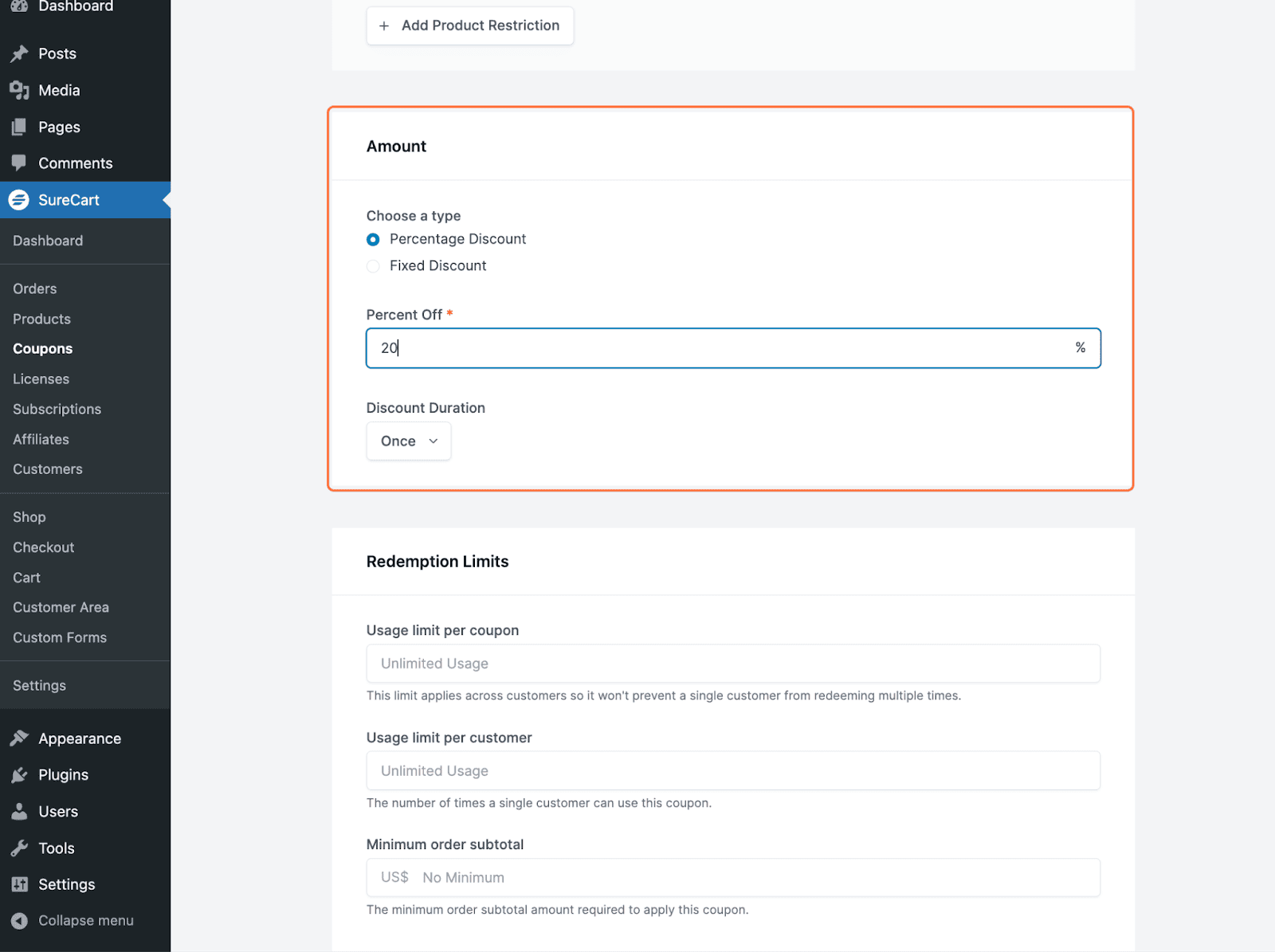1275x952 pixels.
Task: Click the SureCart logo icon
Action: (x=19, y=200)
